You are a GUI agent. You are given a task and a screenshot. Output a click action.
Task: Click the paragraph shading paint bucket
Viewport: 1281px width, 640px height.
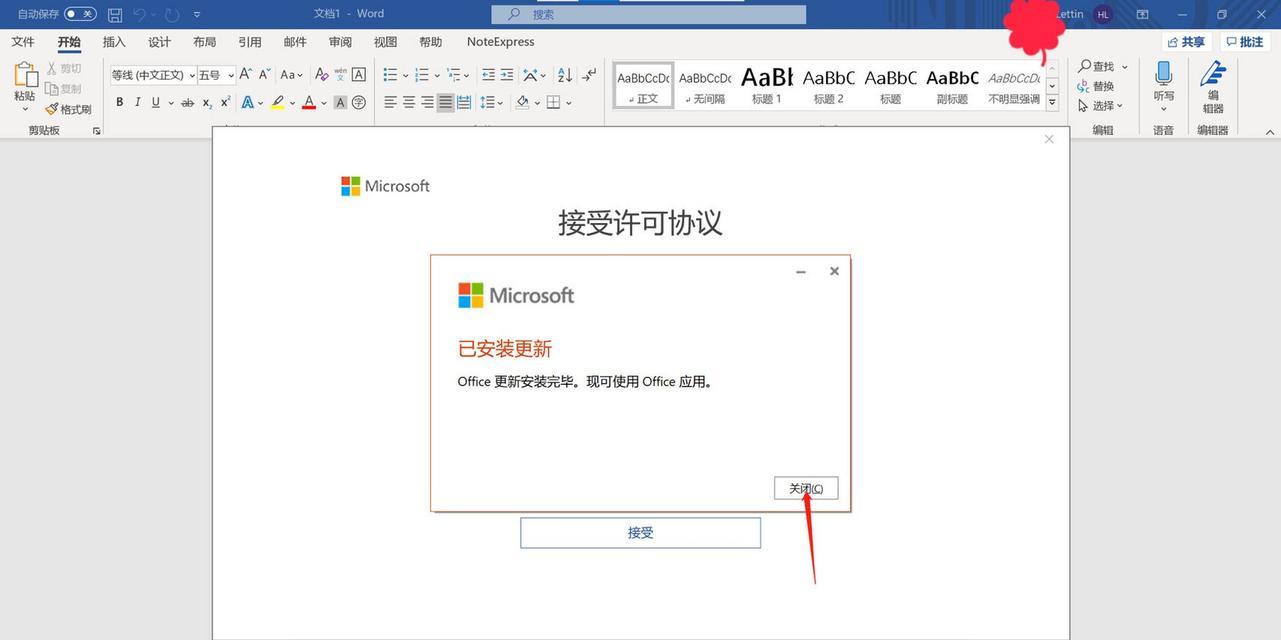pyautogui.click(x=522, y=102)
